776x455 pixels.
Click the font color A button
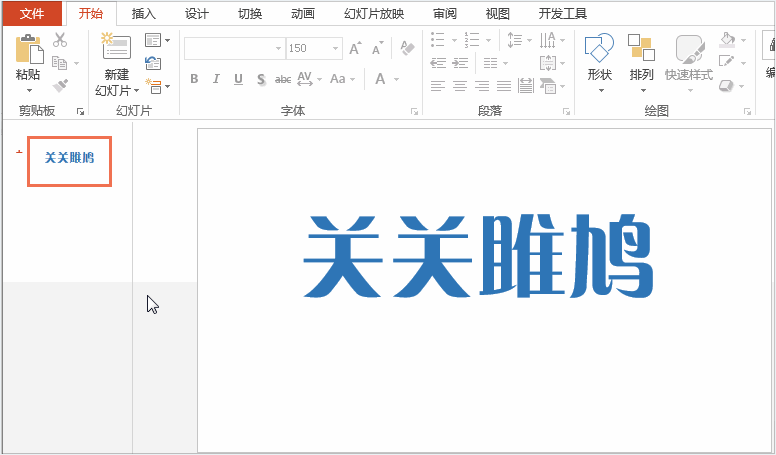(380, 79)
